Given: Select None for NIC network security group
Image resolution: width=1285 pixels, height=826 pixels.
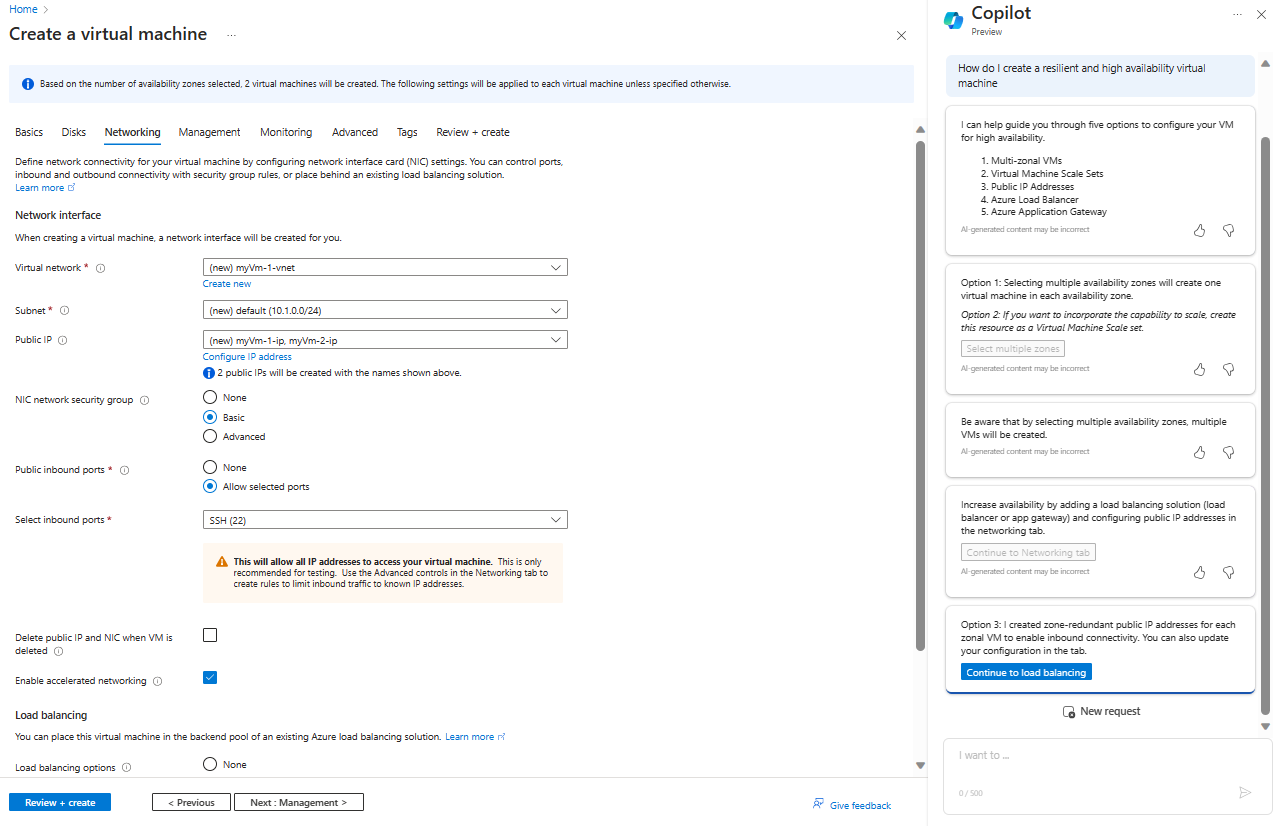Looking at the screenshot, I should tap(210, 398).
